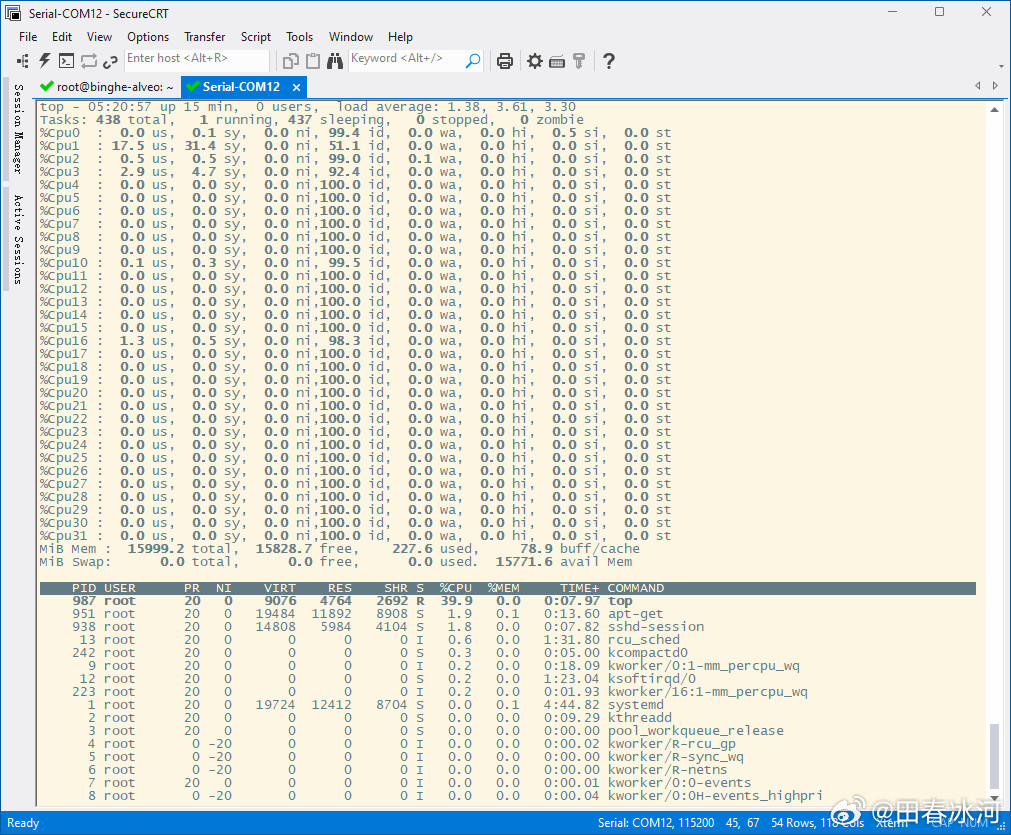Click the tab scroll right arrow
Viewport: 1011px width, 835px height.
click(995, 86)
